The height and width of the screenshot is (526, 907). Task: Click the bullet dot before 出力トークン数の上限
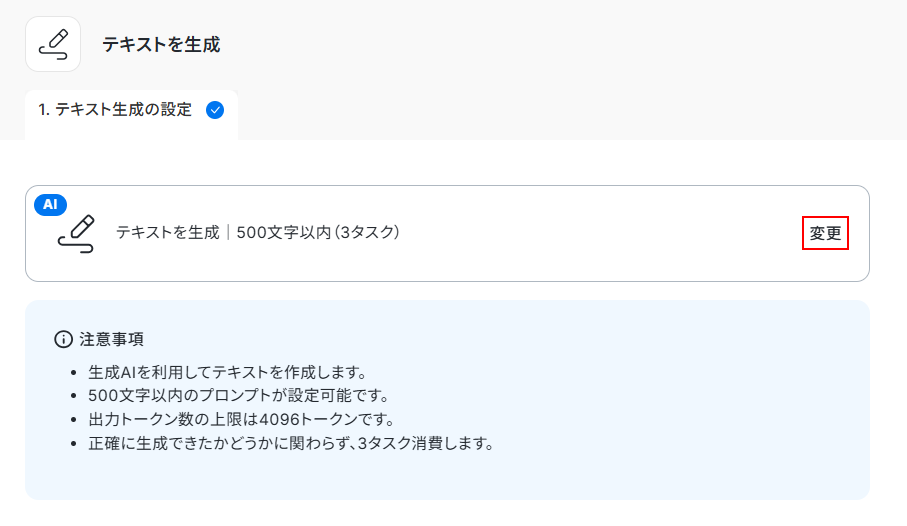pyautogui.click(x=74, y=419)
